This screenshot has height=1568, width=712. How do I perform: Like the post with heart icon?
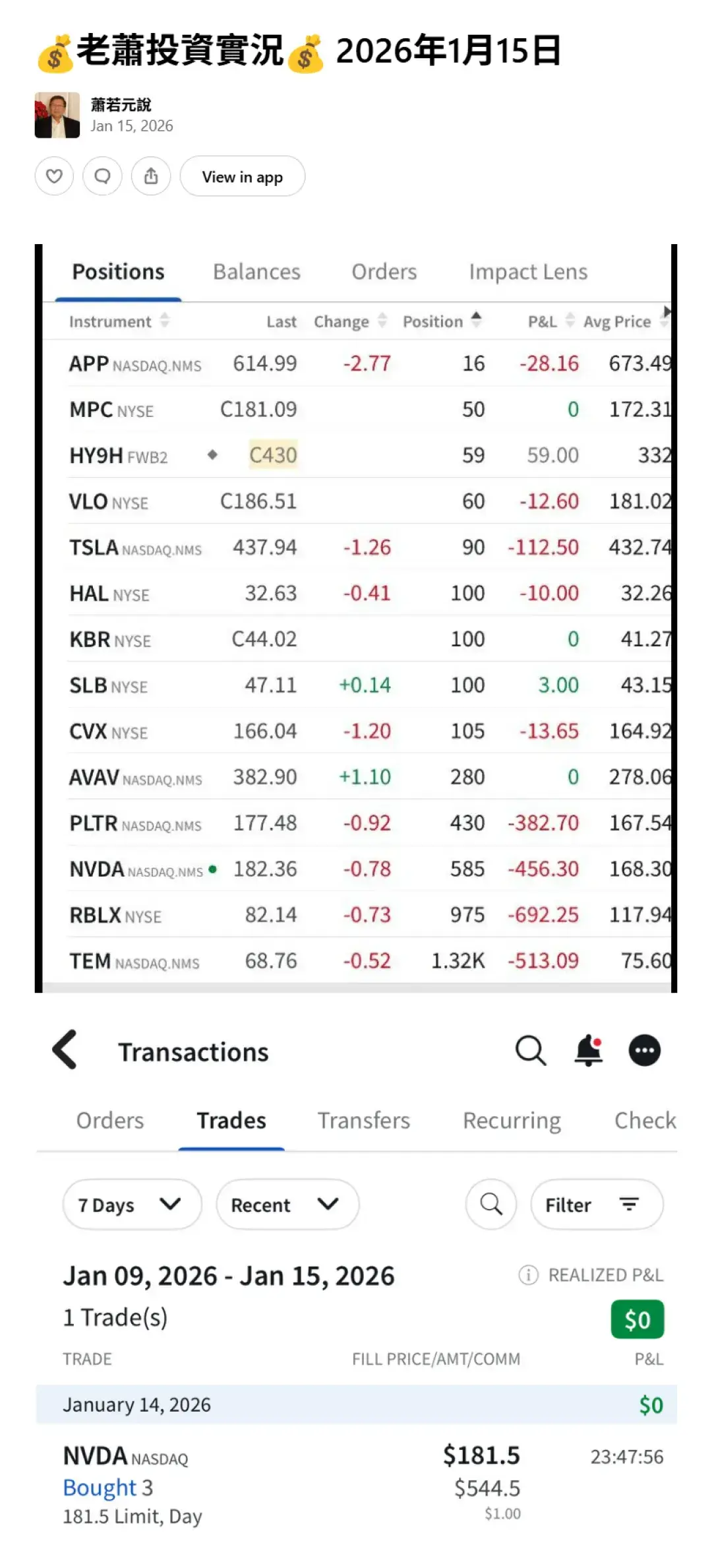(54, 176)
